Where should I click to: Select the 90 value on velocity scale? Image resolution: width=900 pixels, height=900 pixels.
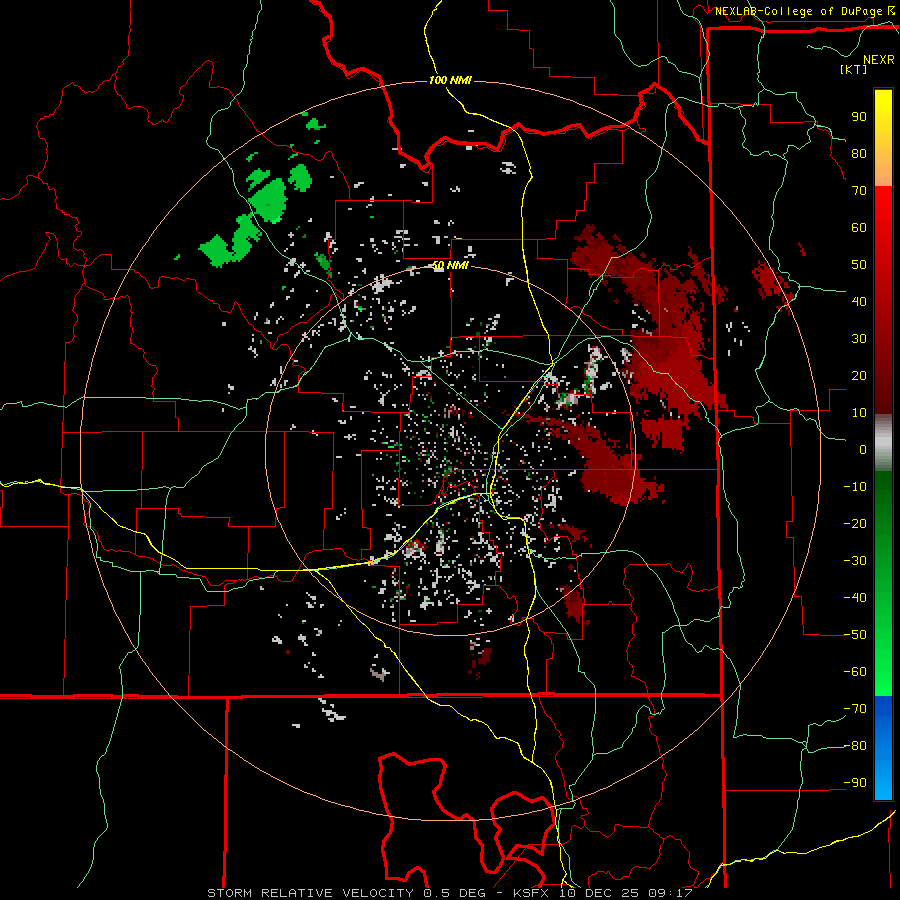[x=859, y=117]
